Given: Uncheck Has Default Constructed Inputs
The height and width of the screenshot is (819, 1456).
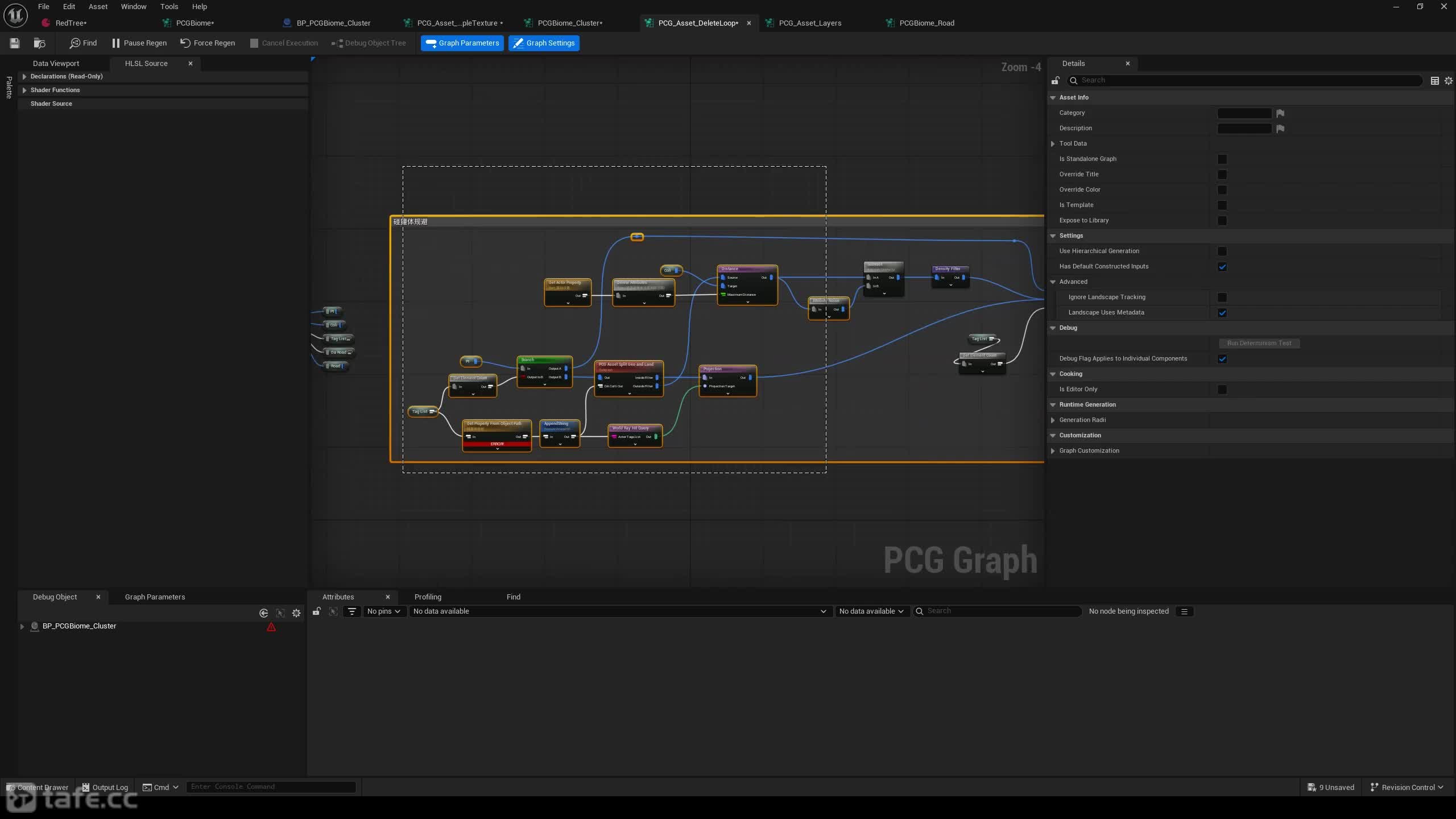Looking at the screenshot, I should pyautogui.click(x=1222, y=267).
